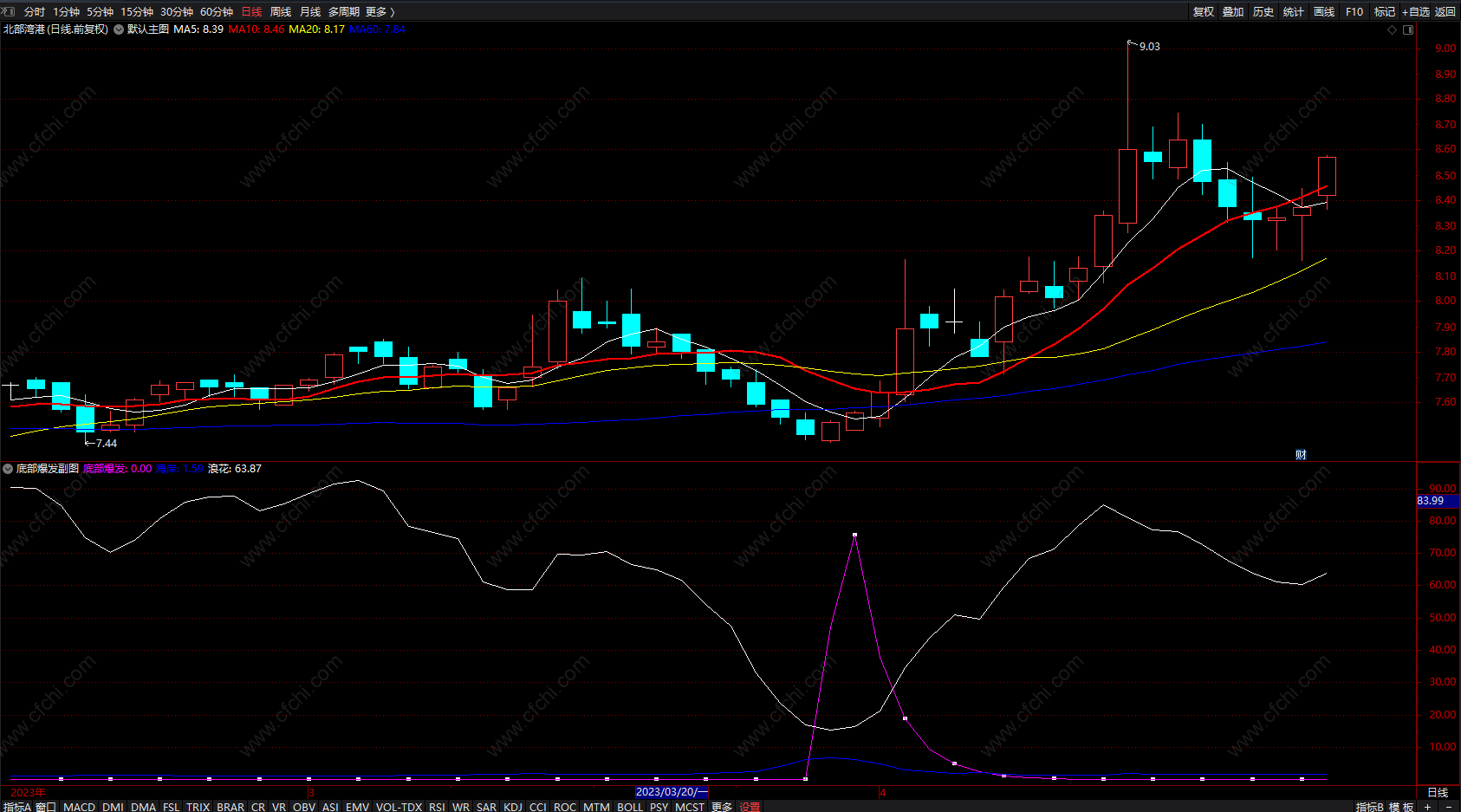The image size is (1461, 812).
Task: Click the 标记 mark button
Action: 1385,12
